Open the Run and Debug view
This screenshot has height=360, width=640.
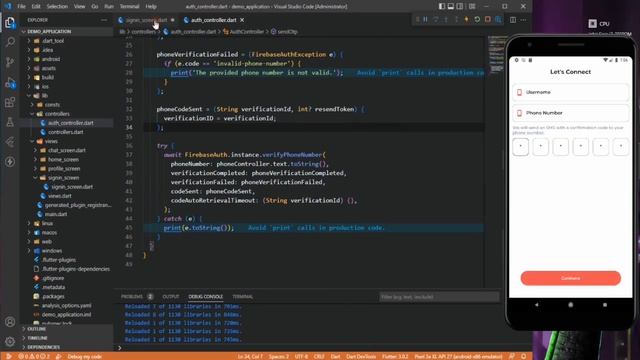(x=10, y=82)
